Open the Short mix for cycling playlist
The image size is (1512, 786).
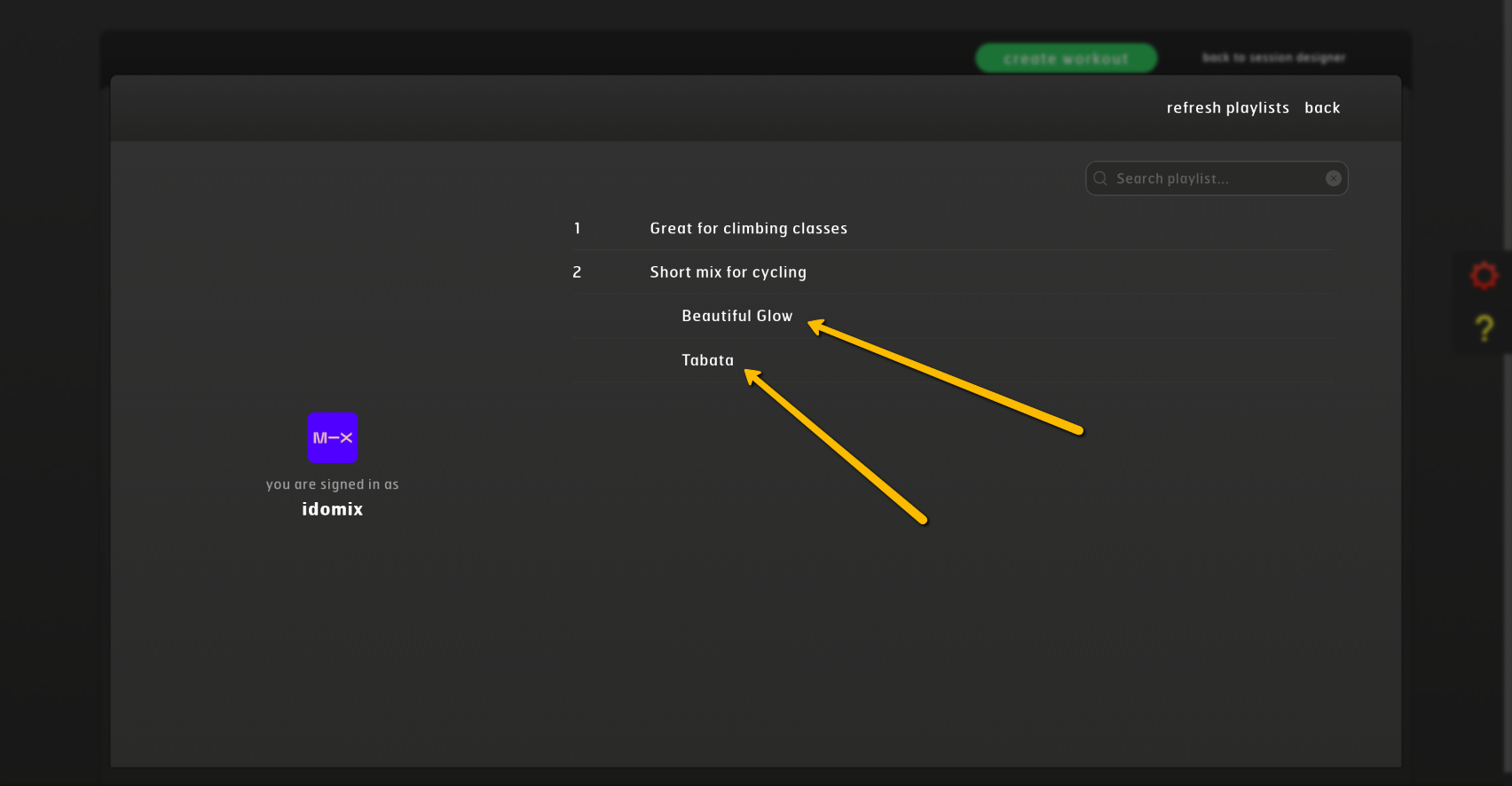pyautogui.click(x=728, y=272)
